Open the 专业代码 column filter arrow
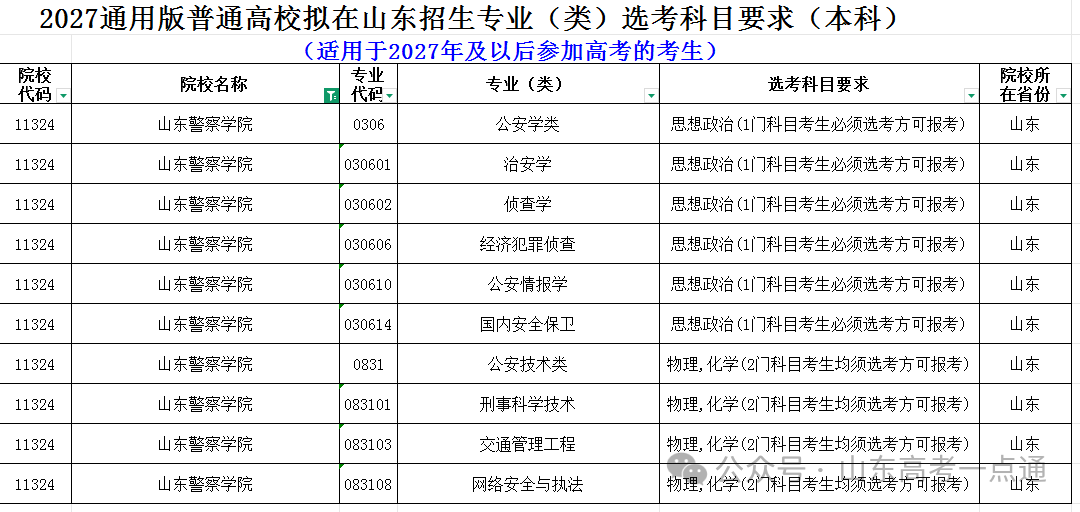The height and width of the screenshot is (512, 1080). coord(389,96)
